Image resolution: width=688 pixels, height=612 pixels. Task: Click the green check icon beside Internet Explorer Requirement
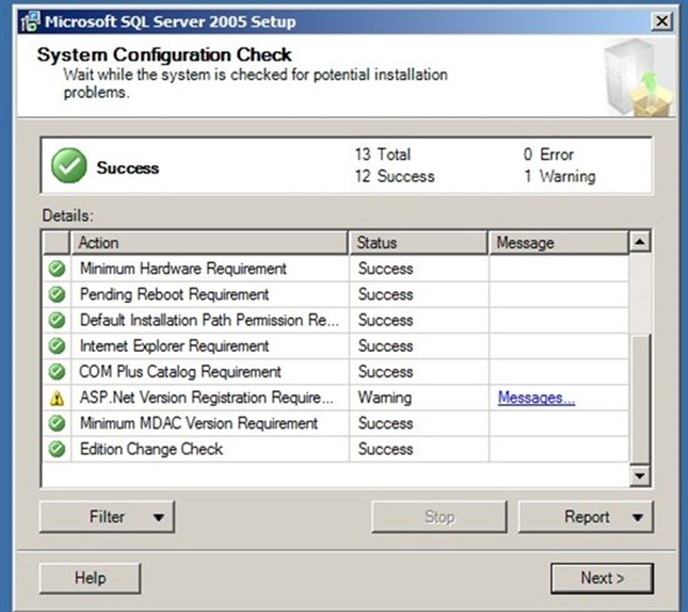(x=57, y=346)
